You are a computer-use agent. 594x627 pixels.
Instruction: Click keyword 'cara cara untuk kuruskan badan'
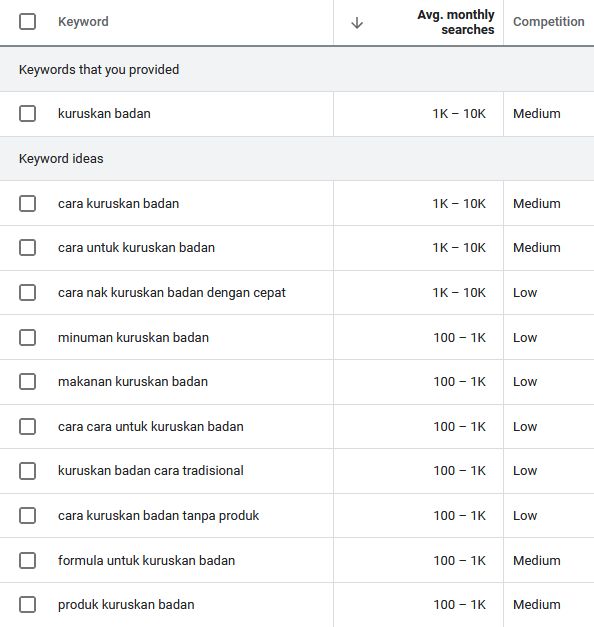click(x=151, y=427)
